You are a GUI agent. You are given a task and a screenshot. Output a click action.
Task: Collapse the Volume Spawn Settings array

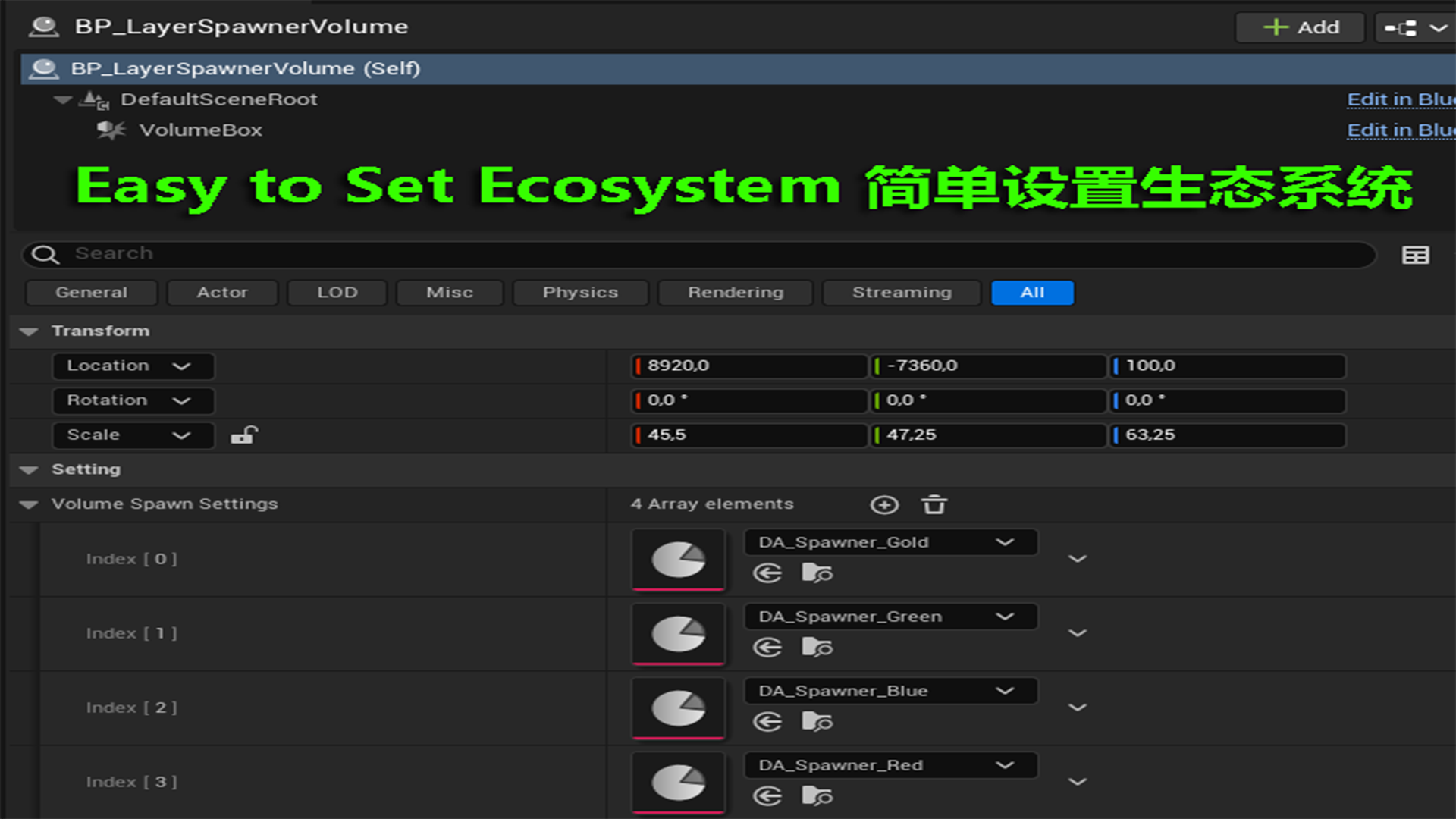[29, 505]
